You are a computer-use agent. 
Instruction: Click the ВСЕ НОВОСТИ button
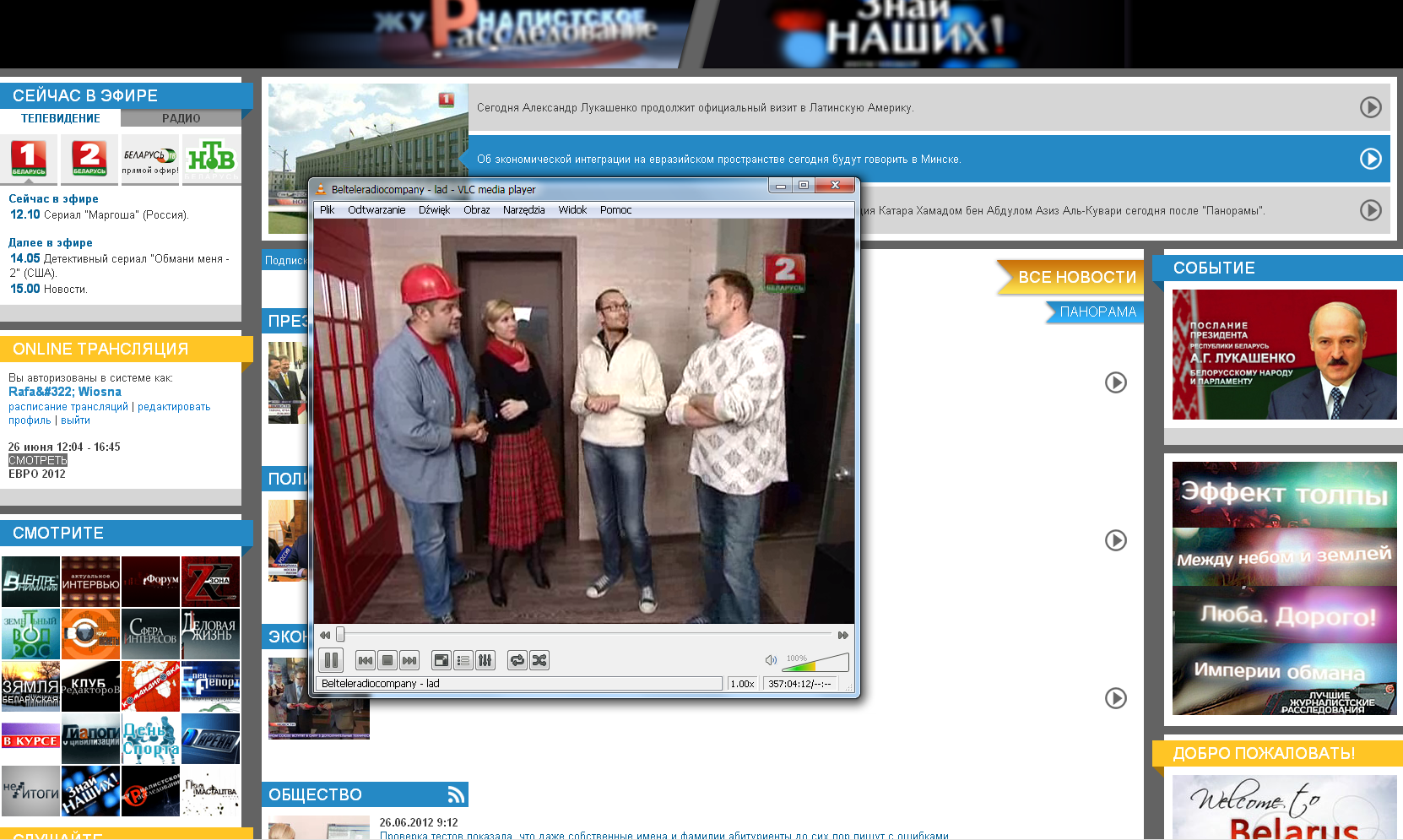(1076, 277)
